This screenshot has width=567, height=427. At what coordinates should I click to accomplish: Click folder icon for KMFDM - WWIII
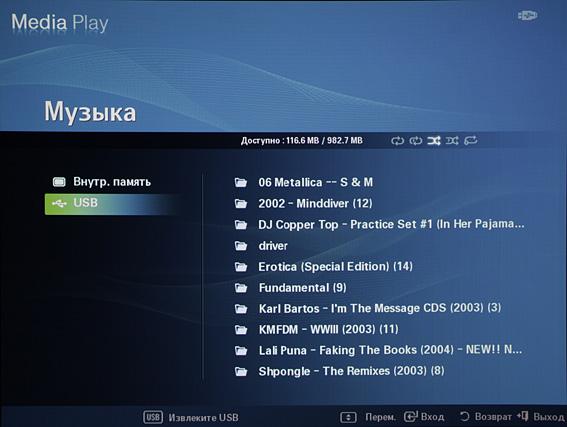[x=241, y=330]
